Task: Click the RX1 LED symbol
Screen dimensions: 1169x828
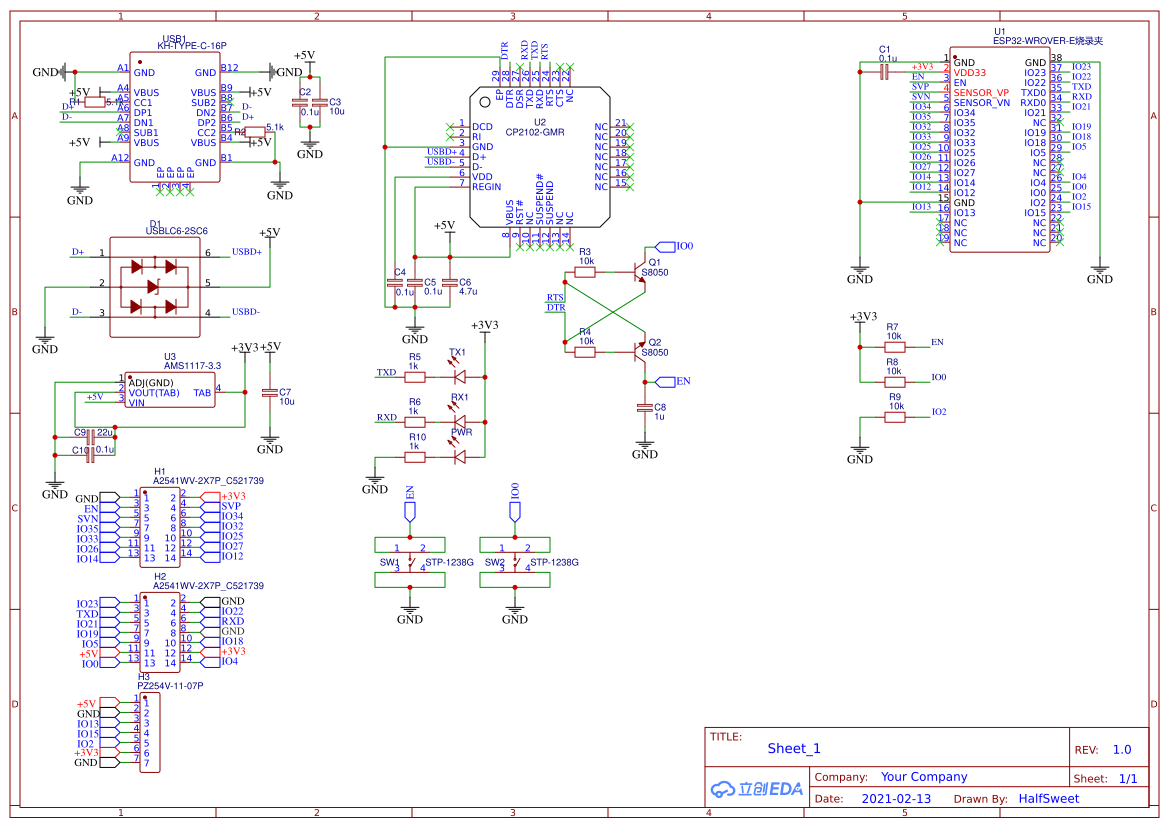Action: point(459,417)
